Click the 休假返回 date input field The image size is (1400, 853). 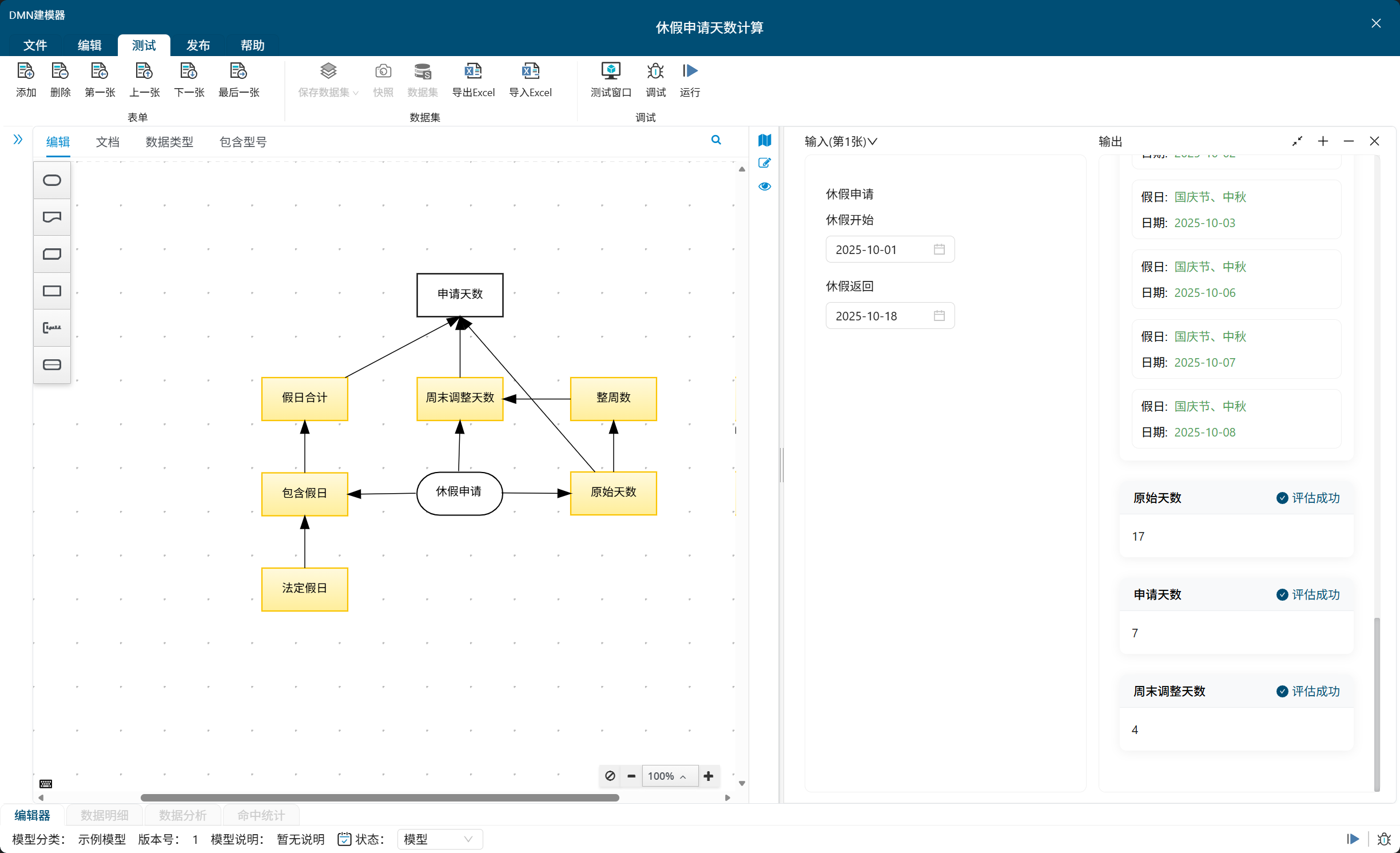coord(889,316)
